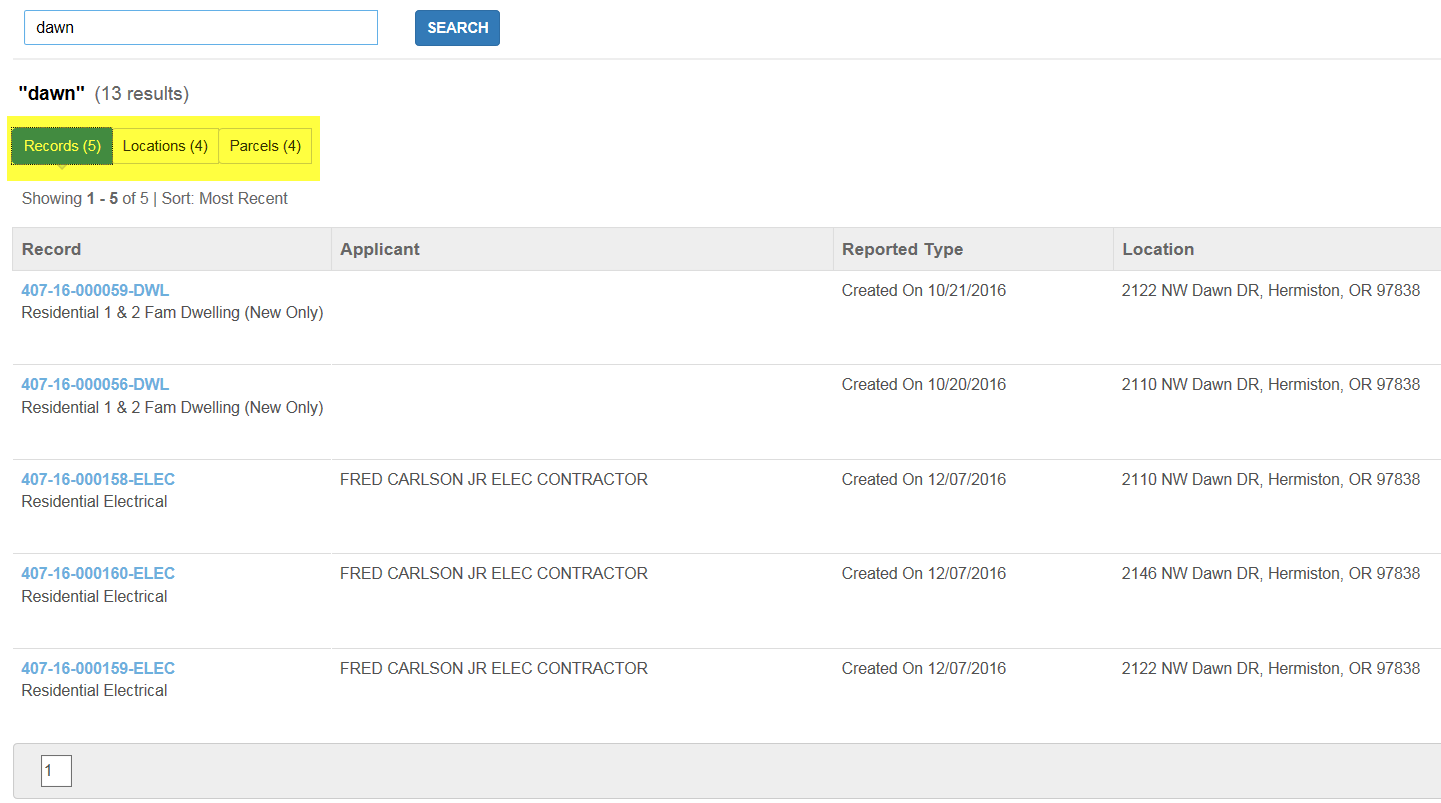Open record 407-16-000160-ELEC
This screenshot has height=803, width=1441.
pyautogui.click(x=98, y=573)
